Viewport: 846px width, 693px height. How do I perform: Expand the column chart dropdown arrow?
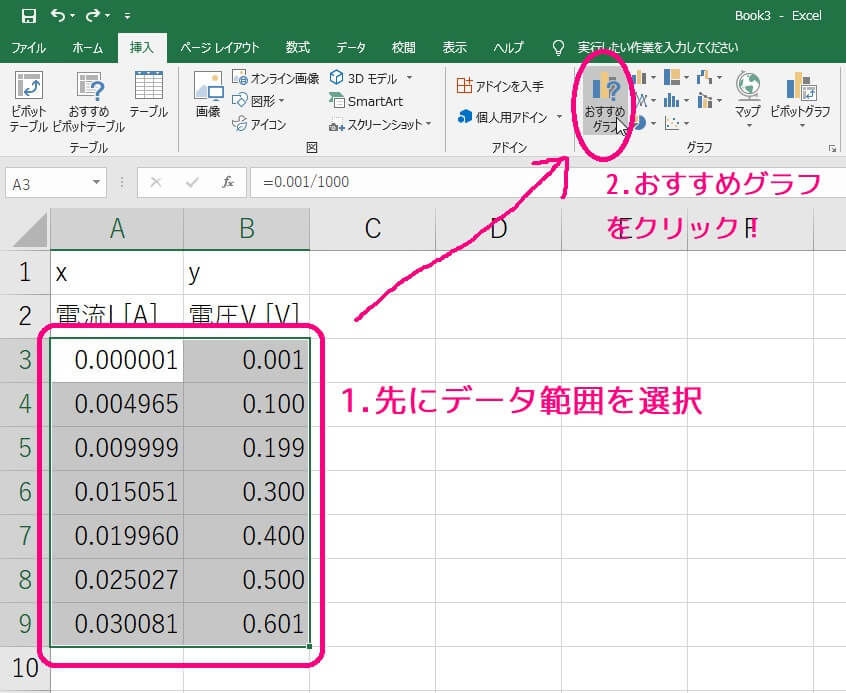(x=653, y=78)
